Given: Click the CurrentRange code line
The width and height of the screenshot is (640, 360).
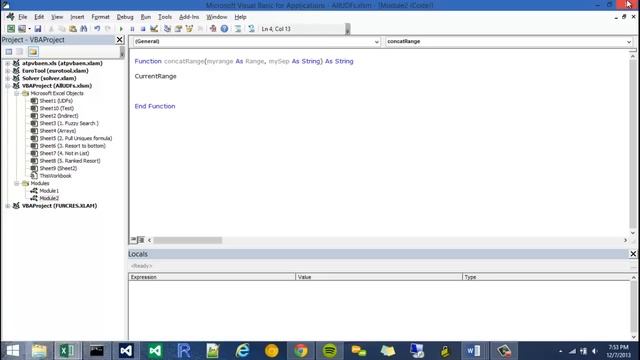Looking at the screenshot, I should [x=156, y=76].
